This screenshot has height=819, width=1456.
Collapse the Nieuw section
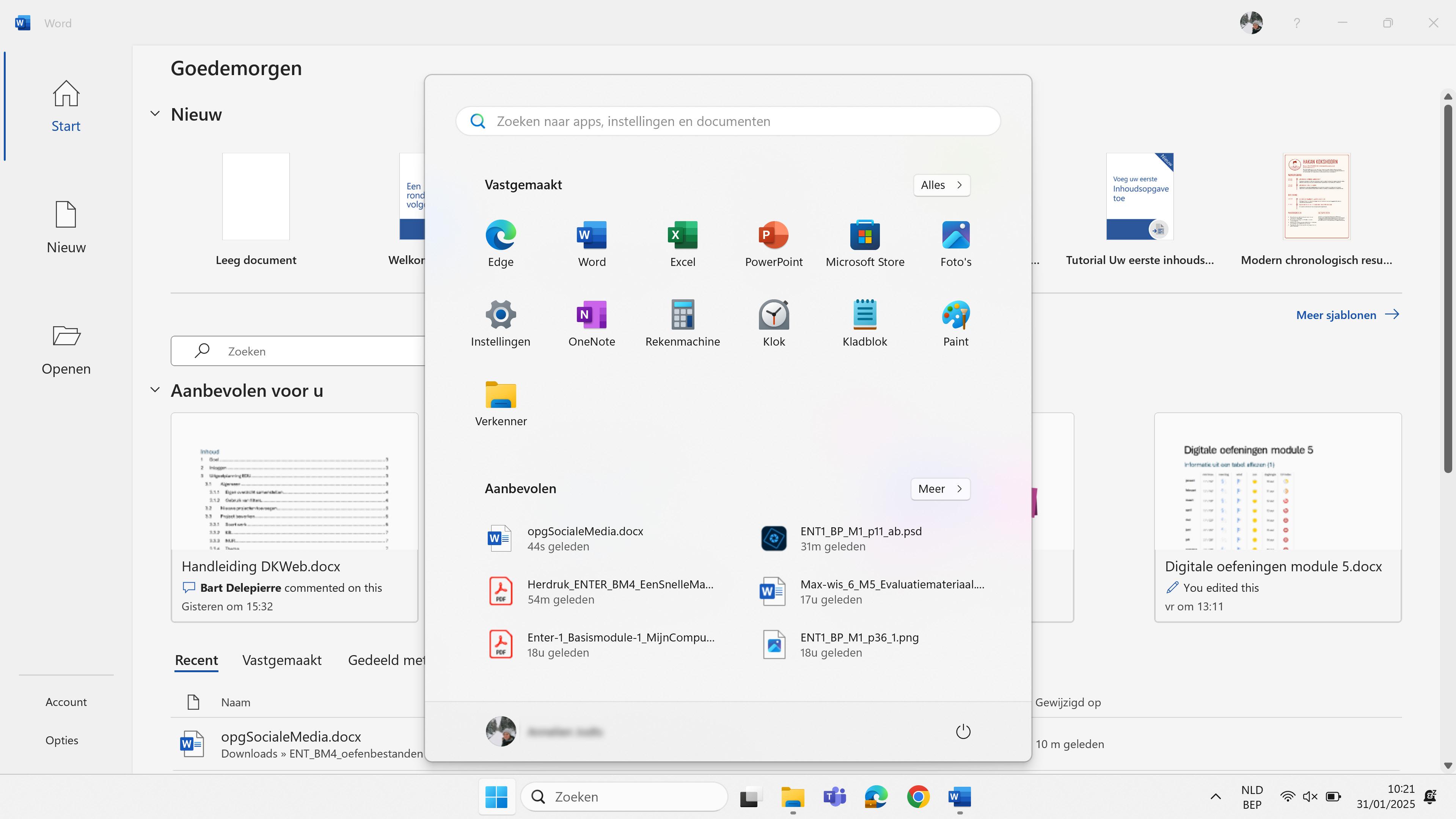pyautogui.click(x=155, y=113)
